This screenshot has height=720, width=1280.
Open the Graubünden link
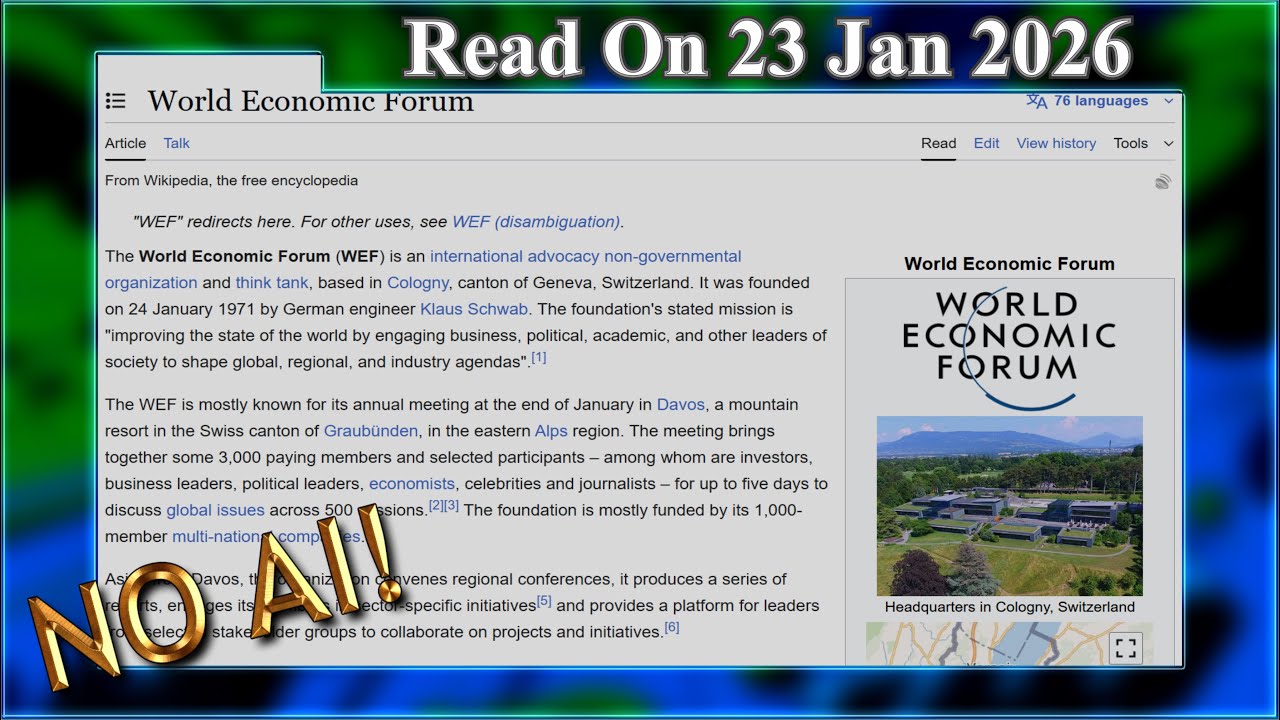(371, 431)
